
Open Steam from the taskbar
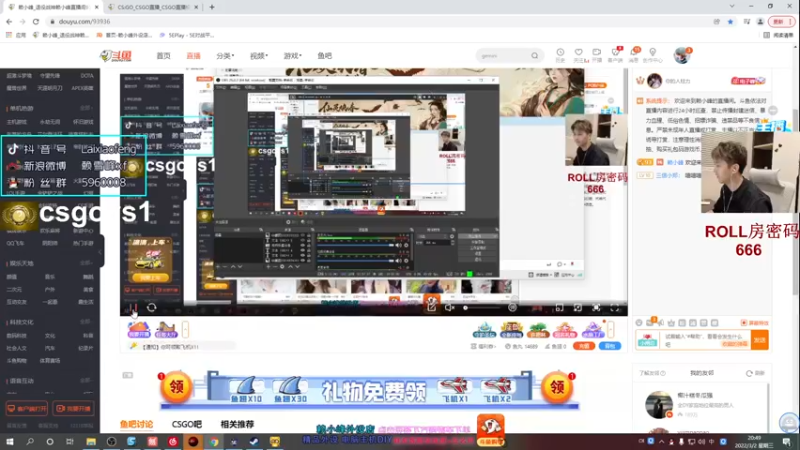tap(254, 441)
